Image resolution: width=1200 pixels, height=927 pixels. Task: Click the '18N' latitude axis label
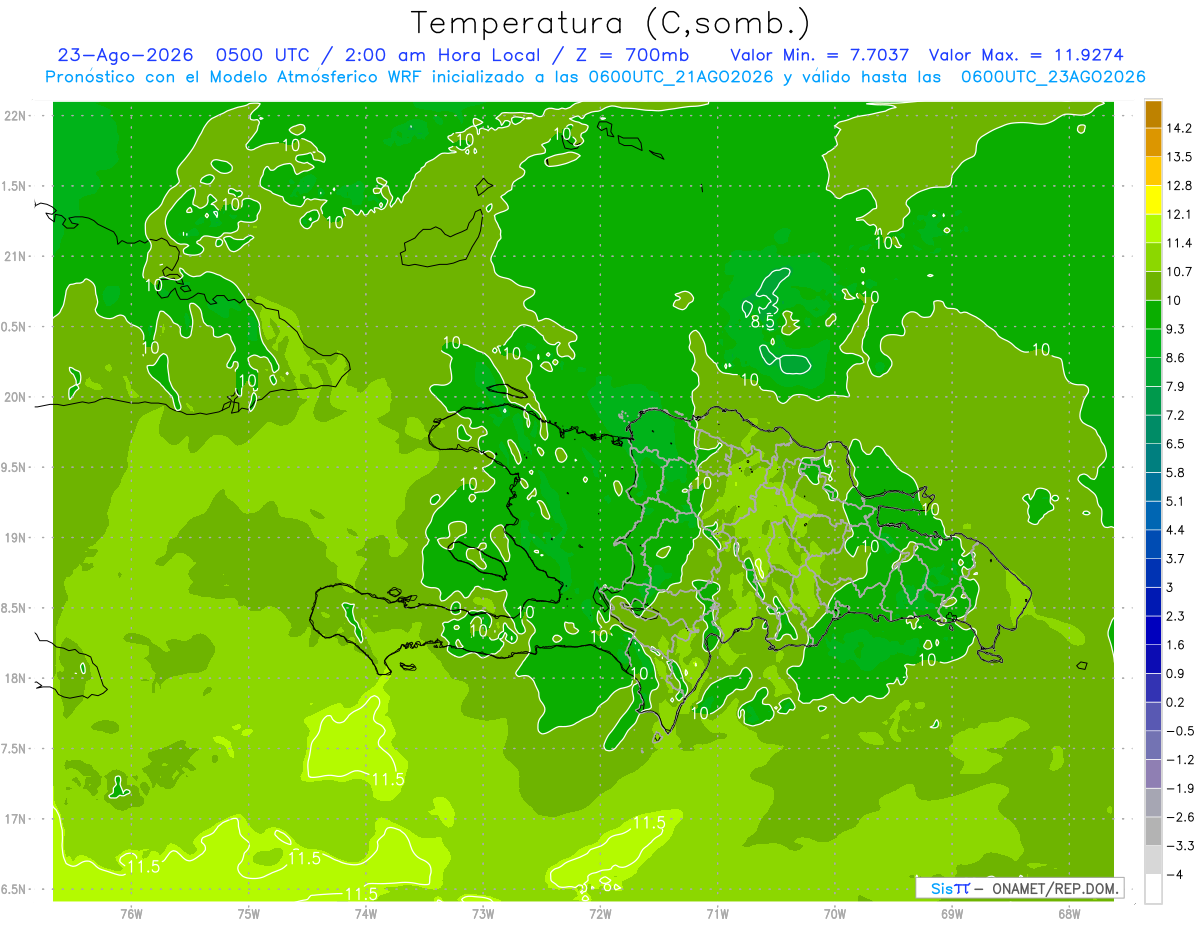pos(16,678)
